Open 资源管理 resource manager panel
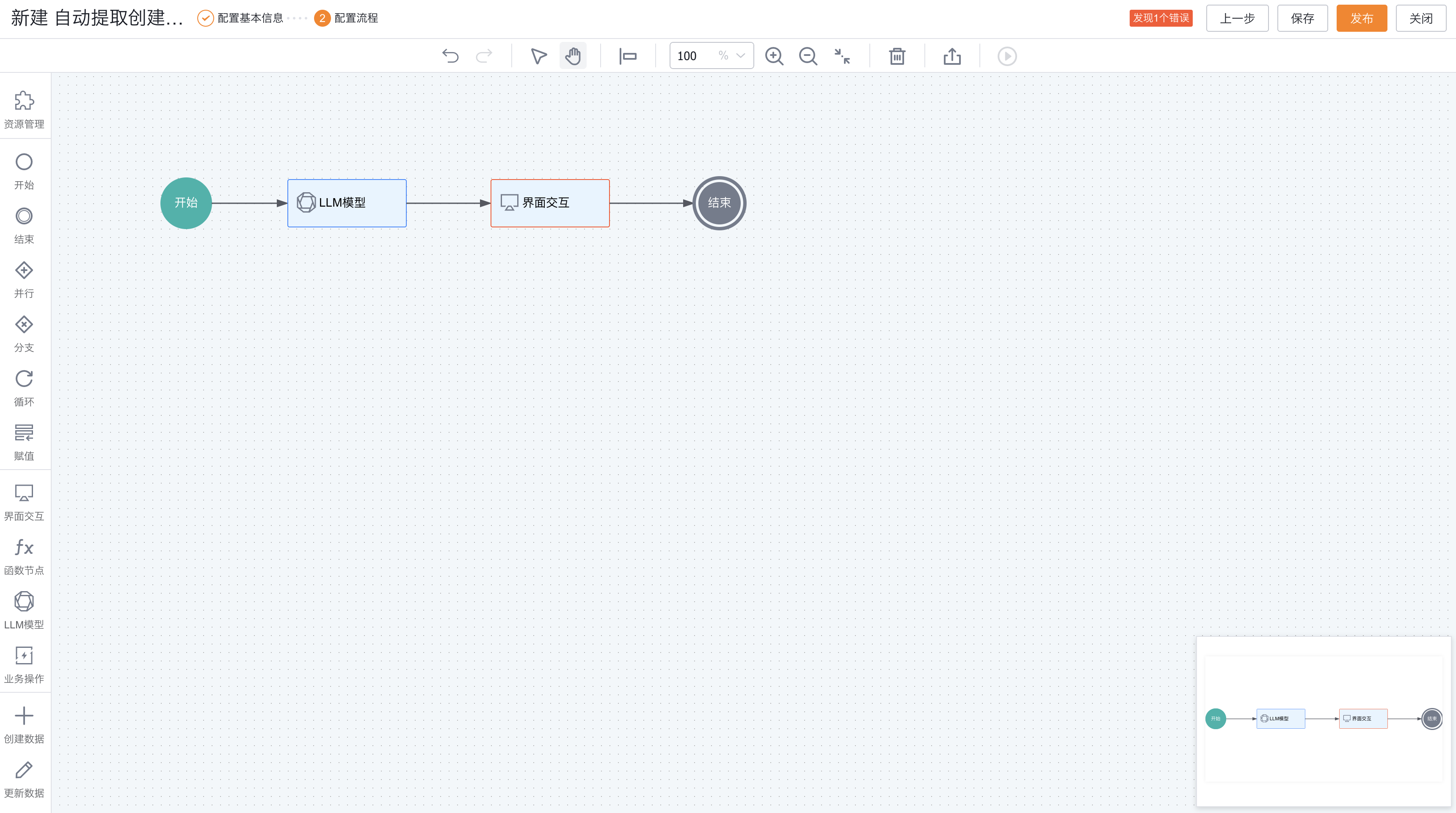Screen dimensions: 1456x813 pos(24,110)
